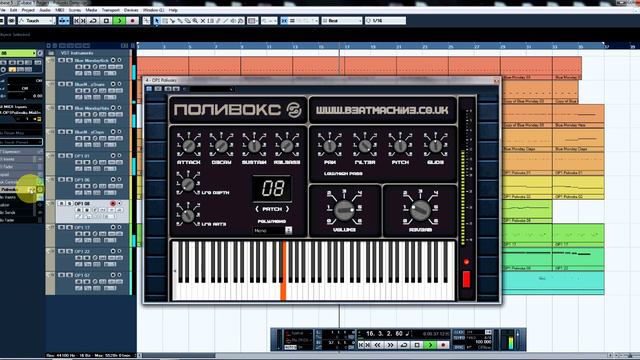Image resolution: width=640 pixels, height=360 pixels.
Task: Open the Help menu
Action: pyautogui.click(x=173, y=10)
